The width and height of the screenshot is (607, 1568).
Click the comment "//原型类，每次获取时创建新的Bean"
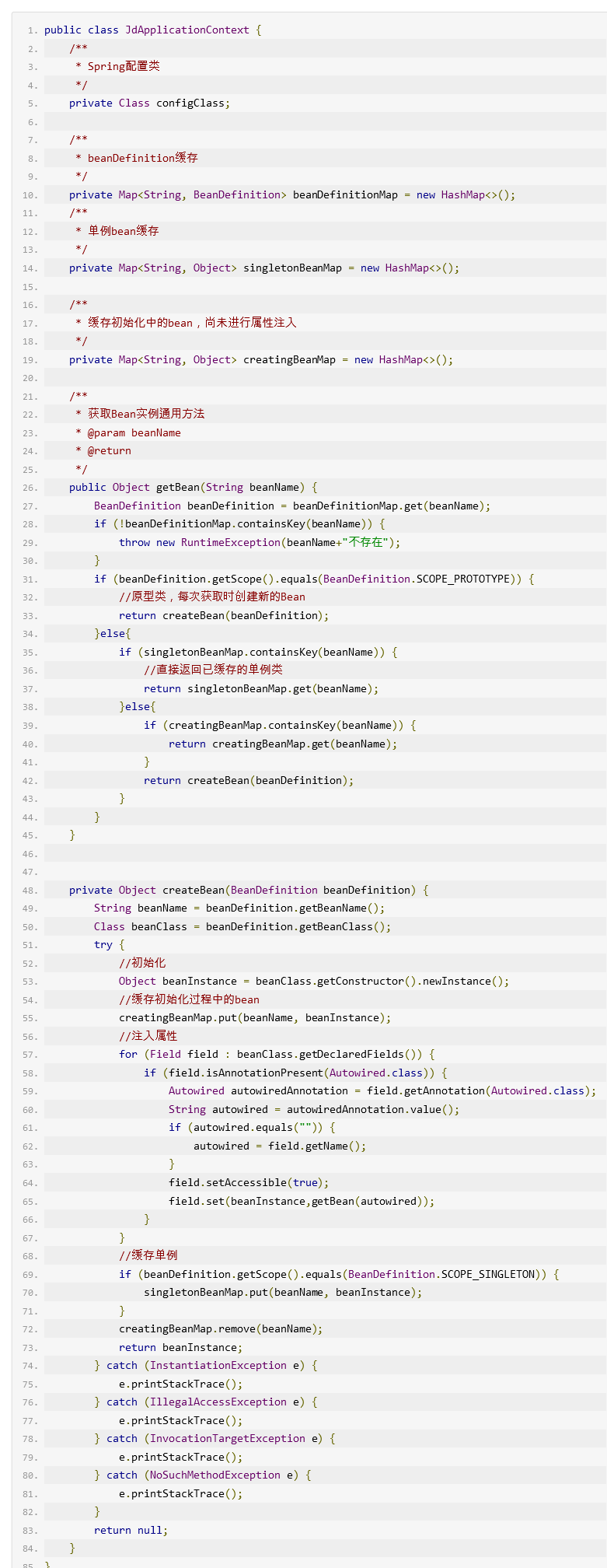pyautogui.click(x=212, y=597)
